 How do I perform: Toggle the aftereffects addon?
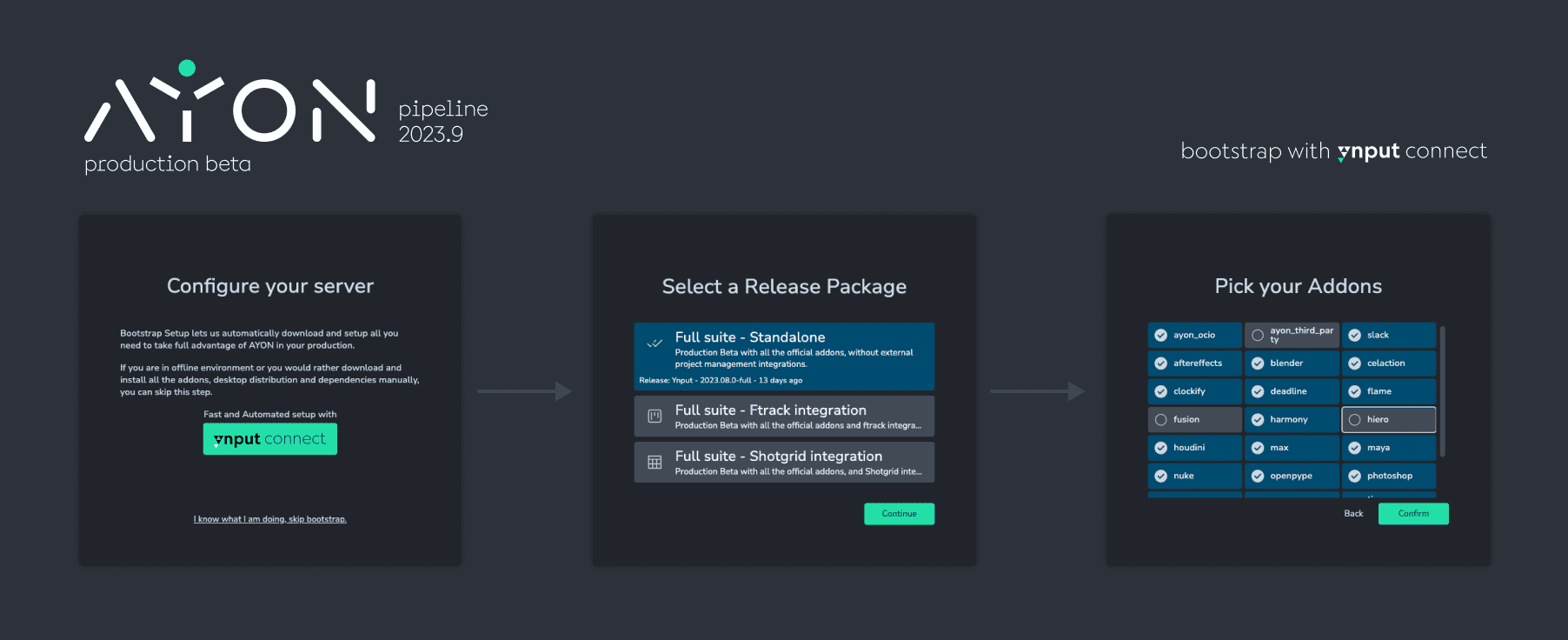1194,363
